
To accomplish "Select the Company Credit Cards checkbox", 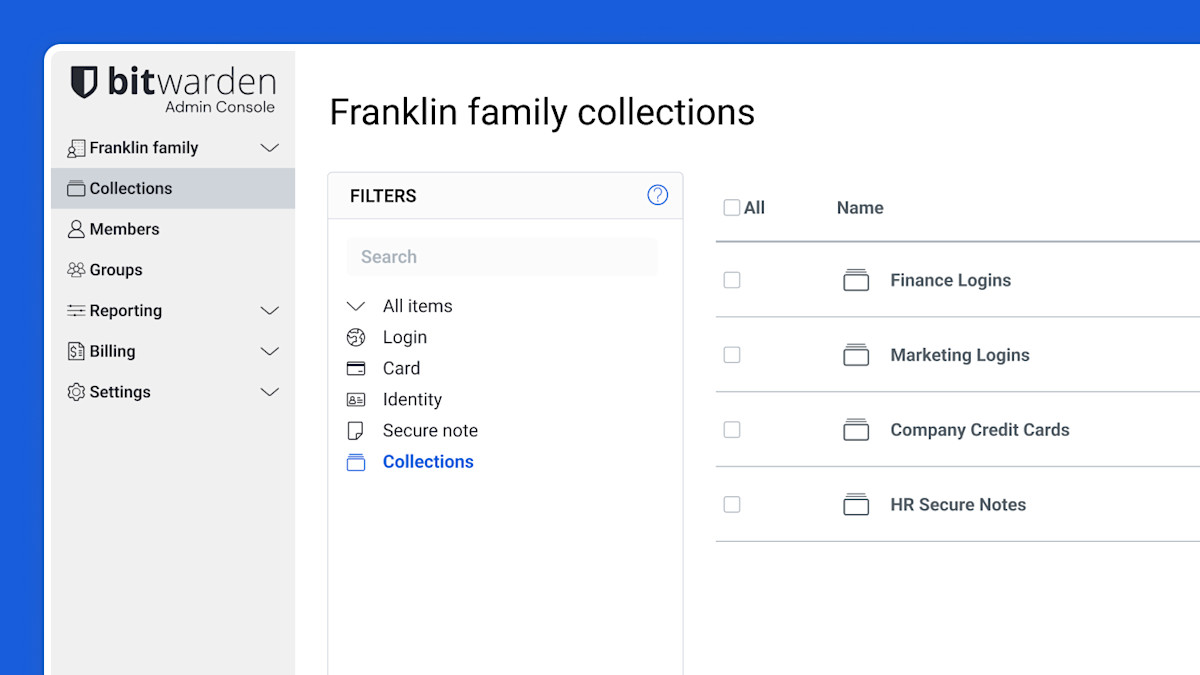I will click(732, 430).
